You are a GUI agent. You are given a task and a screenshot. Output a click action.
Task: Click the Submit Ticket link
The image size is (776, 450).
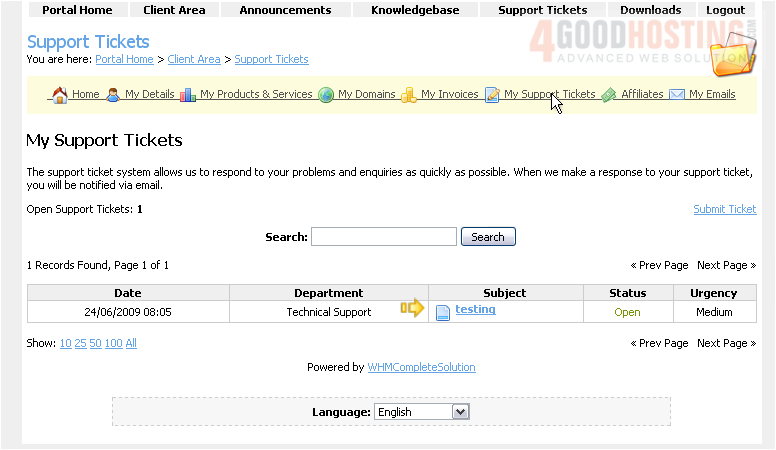point(724,209)
